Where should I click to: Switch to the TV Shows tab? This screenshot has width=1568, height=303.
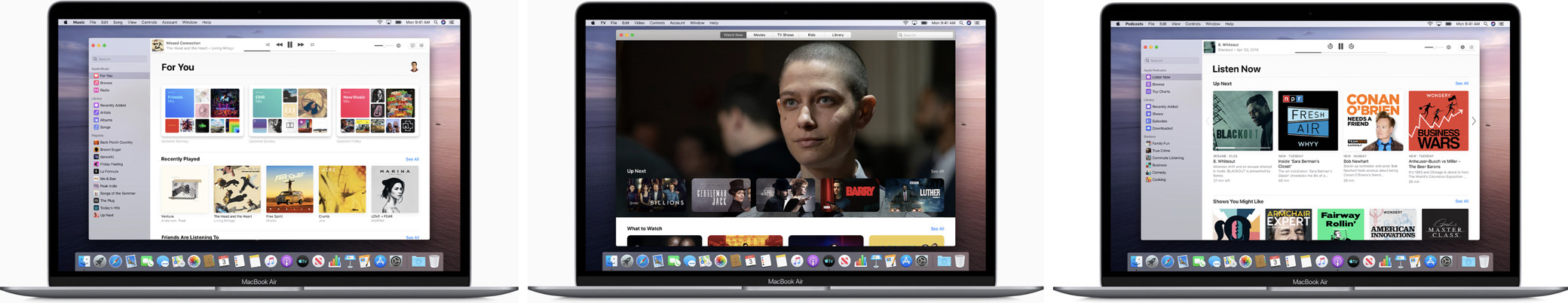786,35
